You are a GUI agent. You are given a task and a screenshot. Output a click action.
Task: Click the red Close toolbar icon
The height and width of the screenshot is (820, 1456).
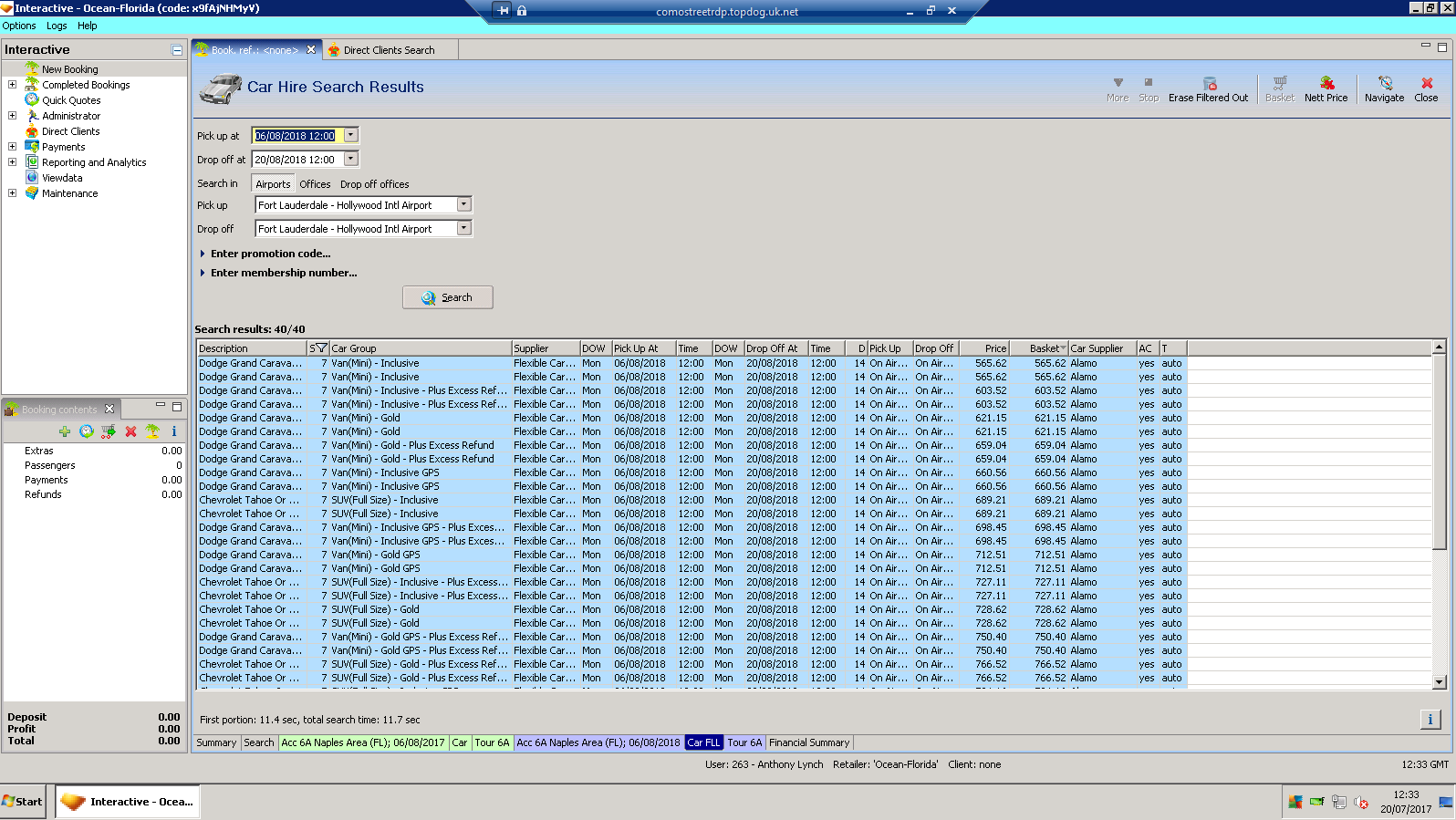tap(1427, 83)
